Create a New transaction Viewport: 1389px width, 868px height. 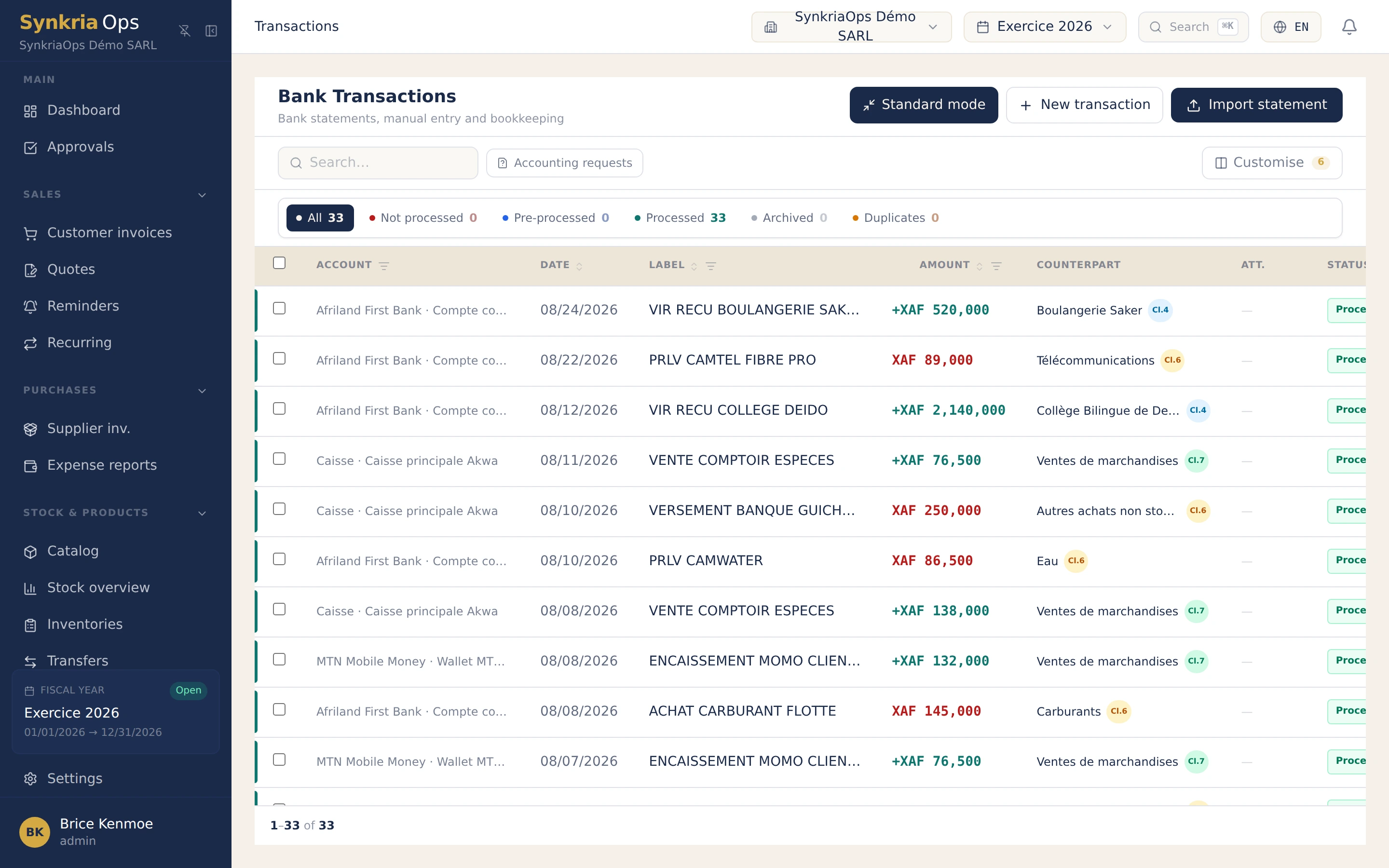[x=1084, y=105]
